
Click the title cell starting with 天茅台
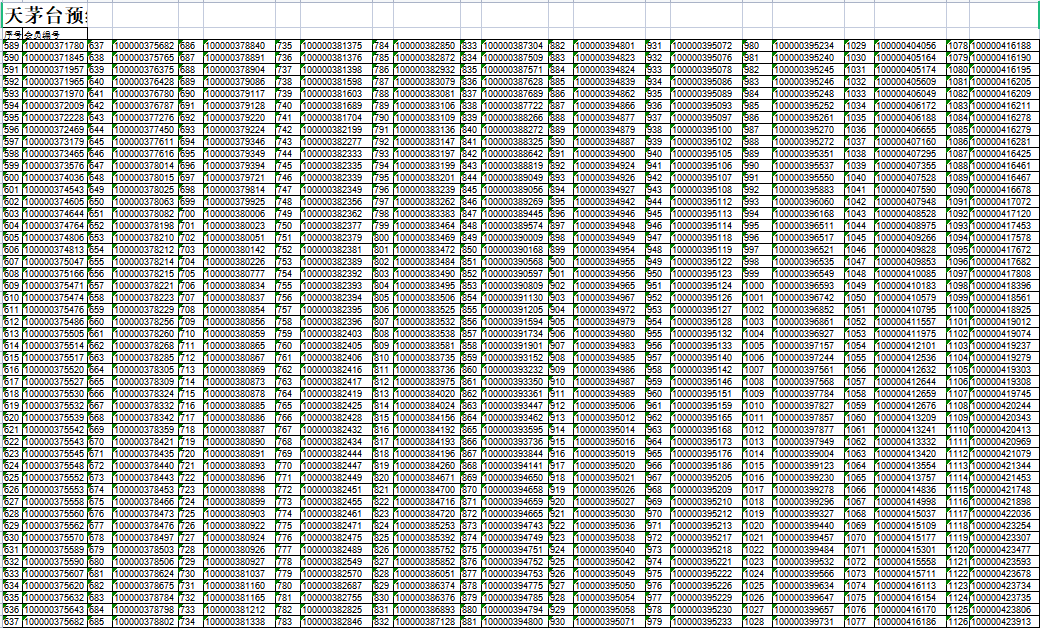[44, 14]
